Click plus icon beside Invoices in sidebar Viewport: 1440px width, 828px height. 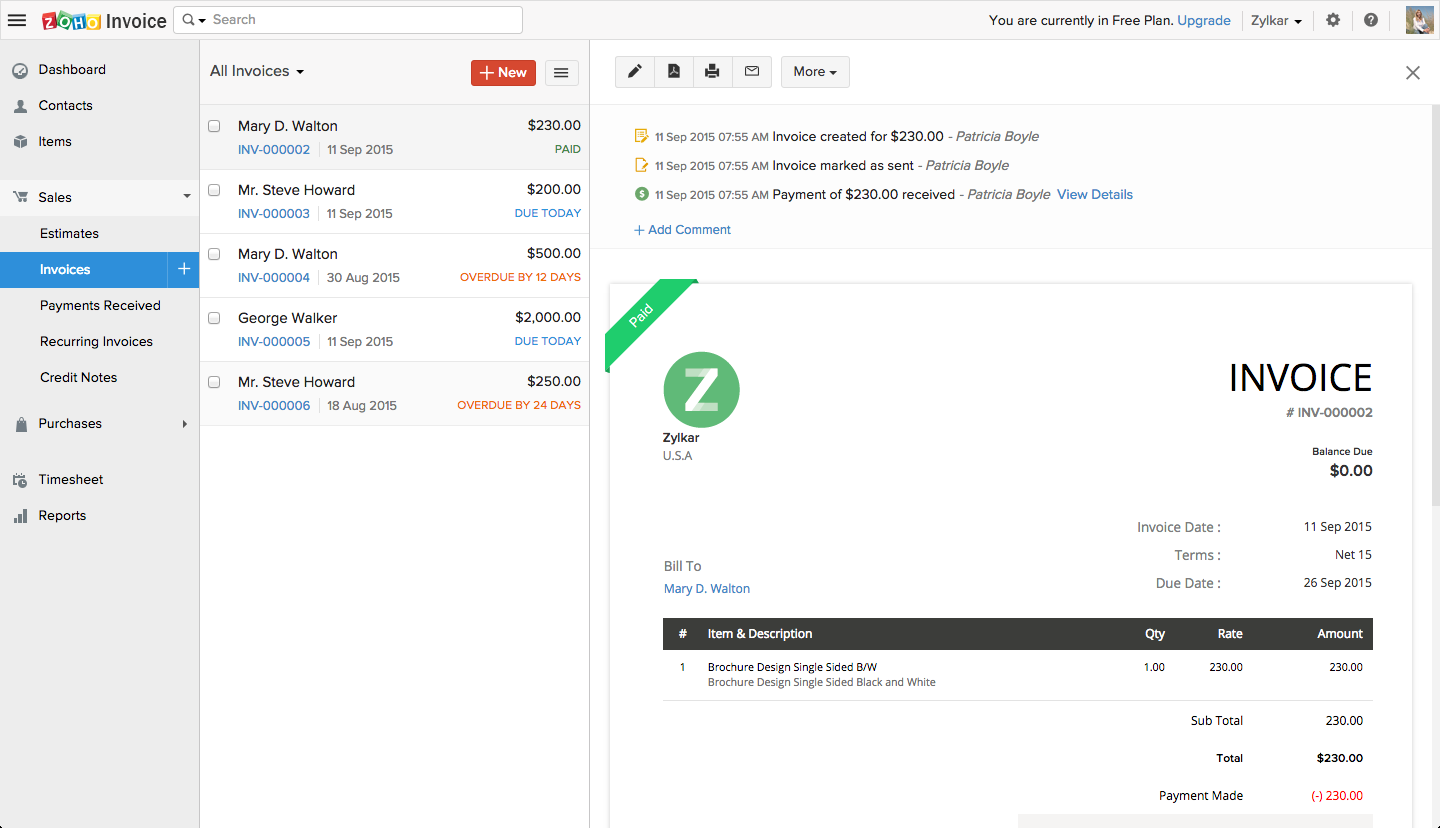pos(183,269)
